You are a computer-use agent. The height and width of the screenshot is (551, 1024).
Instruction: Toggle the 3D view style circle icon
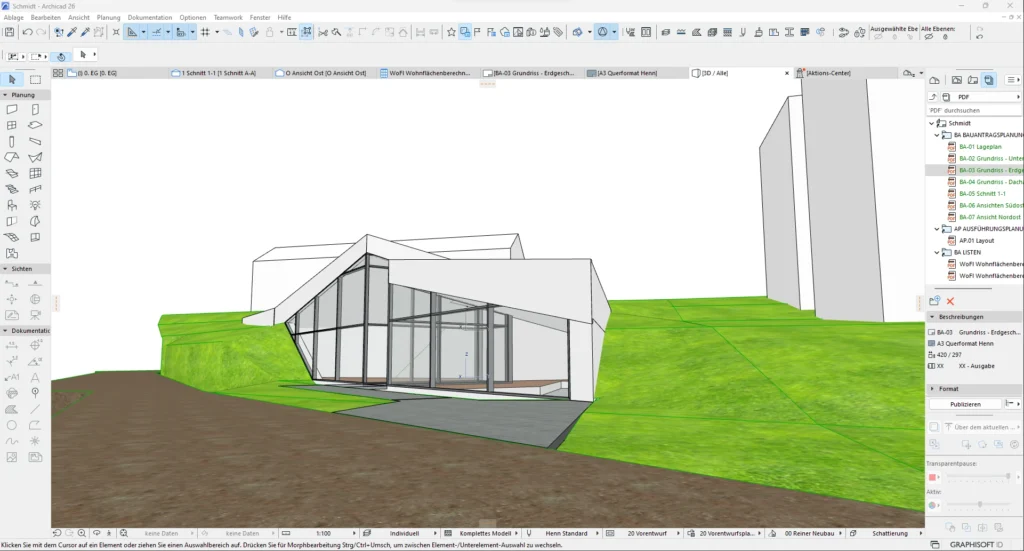click(x=603, y=32)
